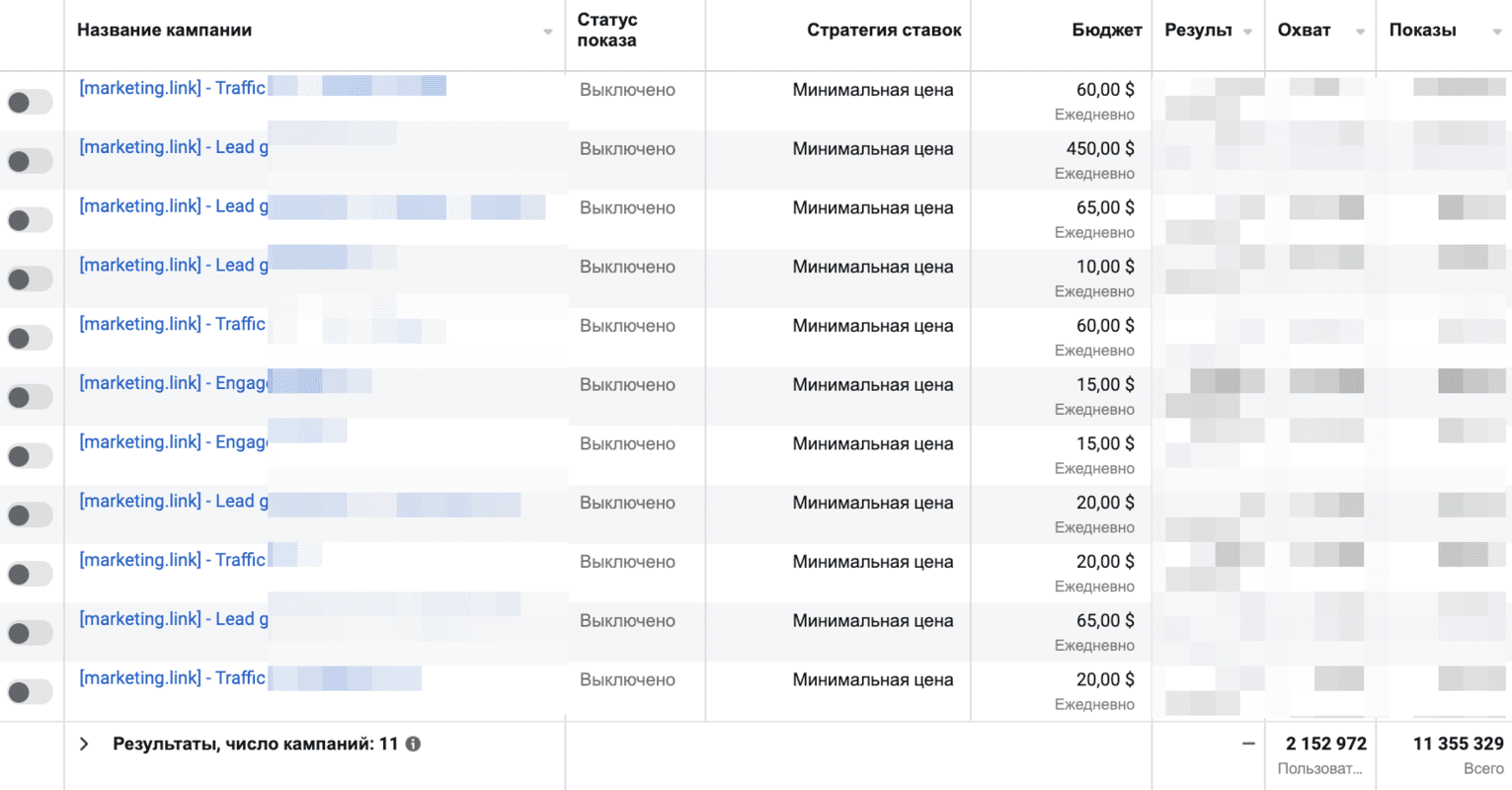Switch on the first Traffic campaign in top row
1512x790 pixels.
tap(30, 102)
